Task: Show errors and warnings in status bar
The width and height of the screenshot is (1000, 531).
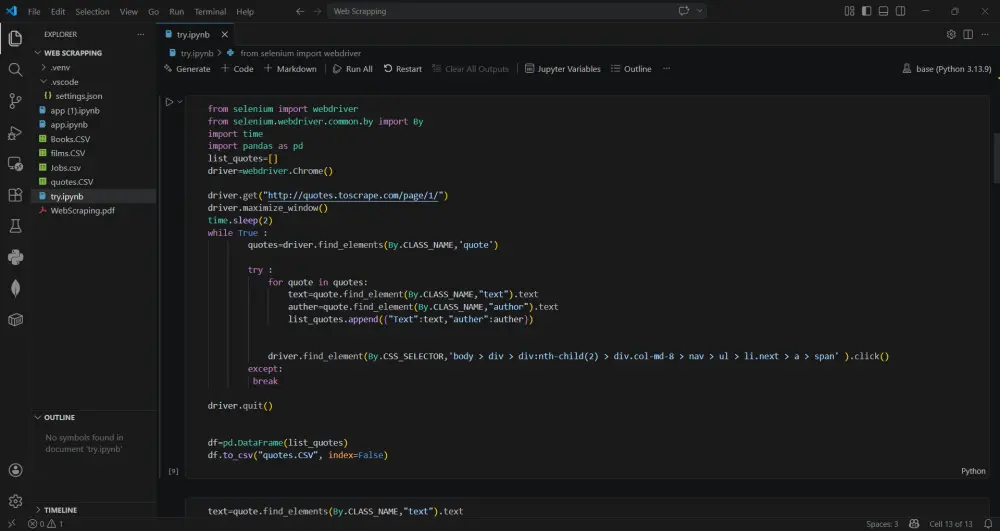Action: pyautogui.click(x=45, y=524)
